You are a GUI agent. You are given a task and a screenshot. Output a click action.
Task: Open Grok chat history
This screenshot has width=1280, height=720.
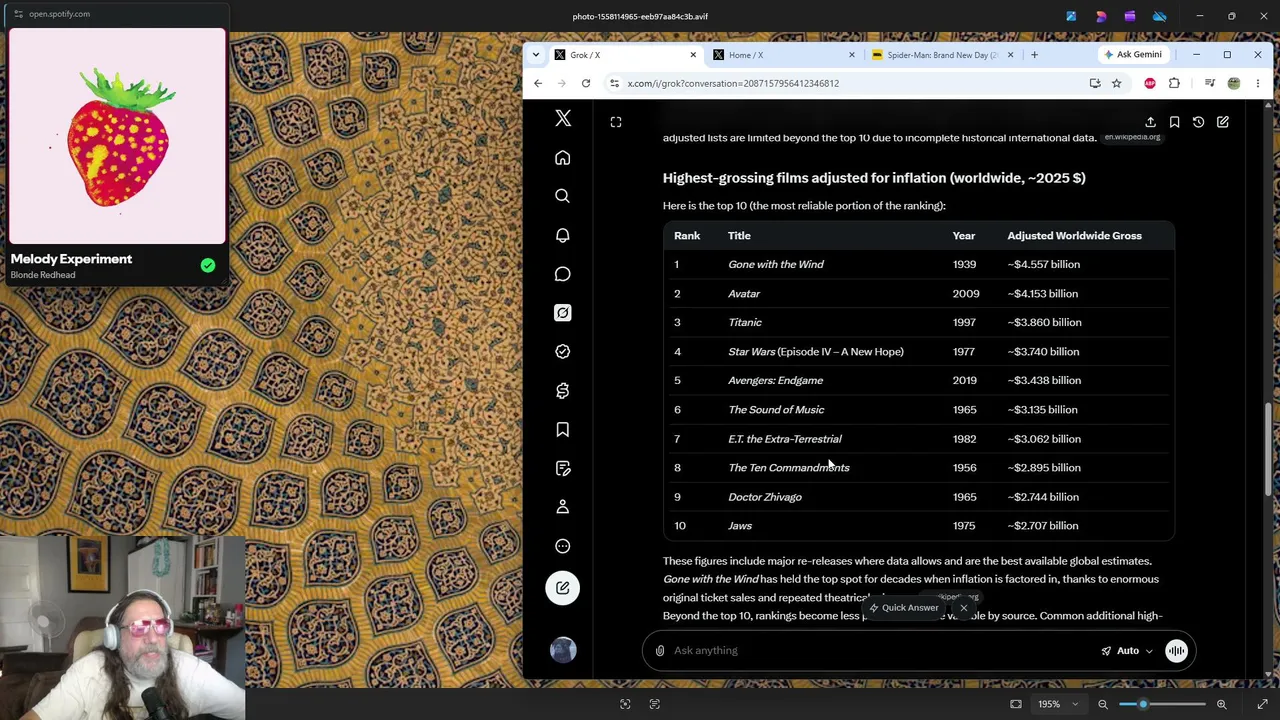1198,122
